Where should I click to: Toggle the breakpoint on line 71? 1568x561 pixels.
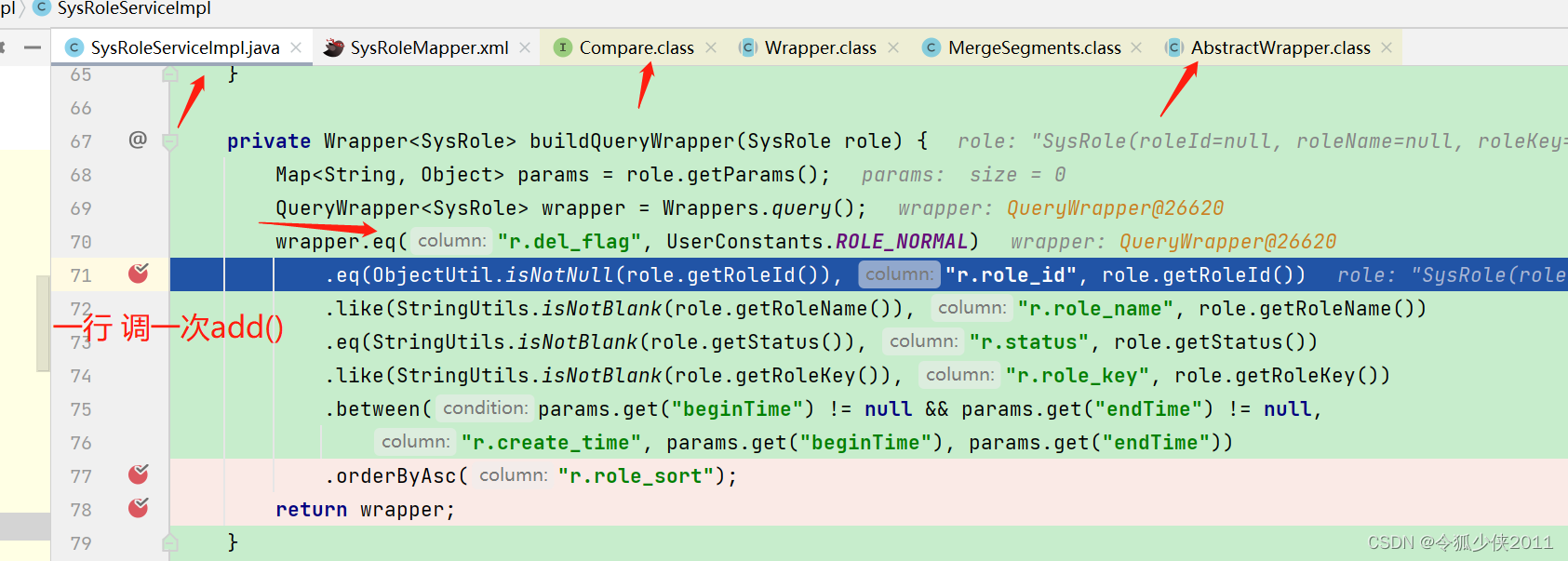(139, 274)
